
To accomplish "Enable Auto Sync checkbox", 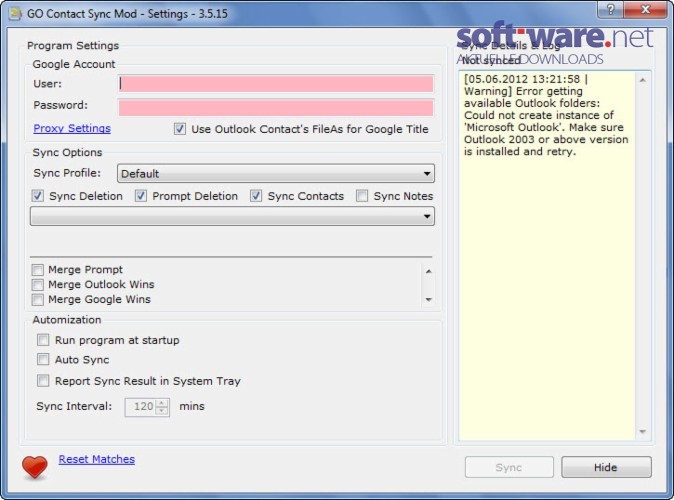I will click(x=43, y=359).
